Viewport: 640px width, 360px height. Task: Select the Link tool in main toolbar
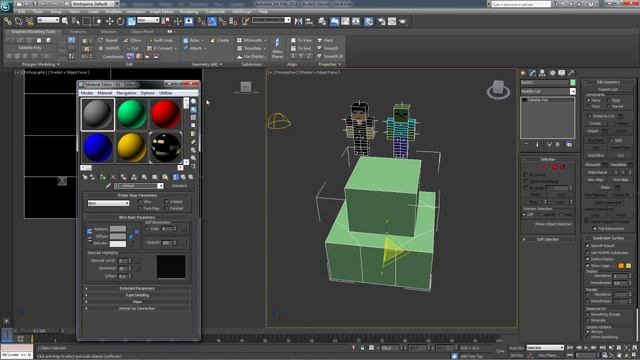coord(8,21)
